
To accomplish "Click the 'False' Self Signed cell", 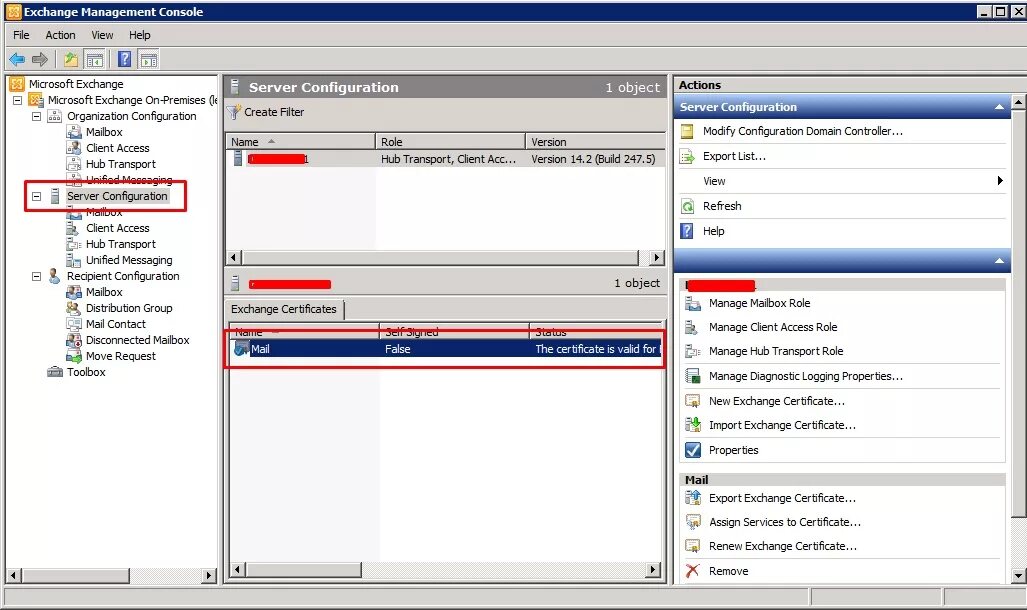I will (398, 349).
